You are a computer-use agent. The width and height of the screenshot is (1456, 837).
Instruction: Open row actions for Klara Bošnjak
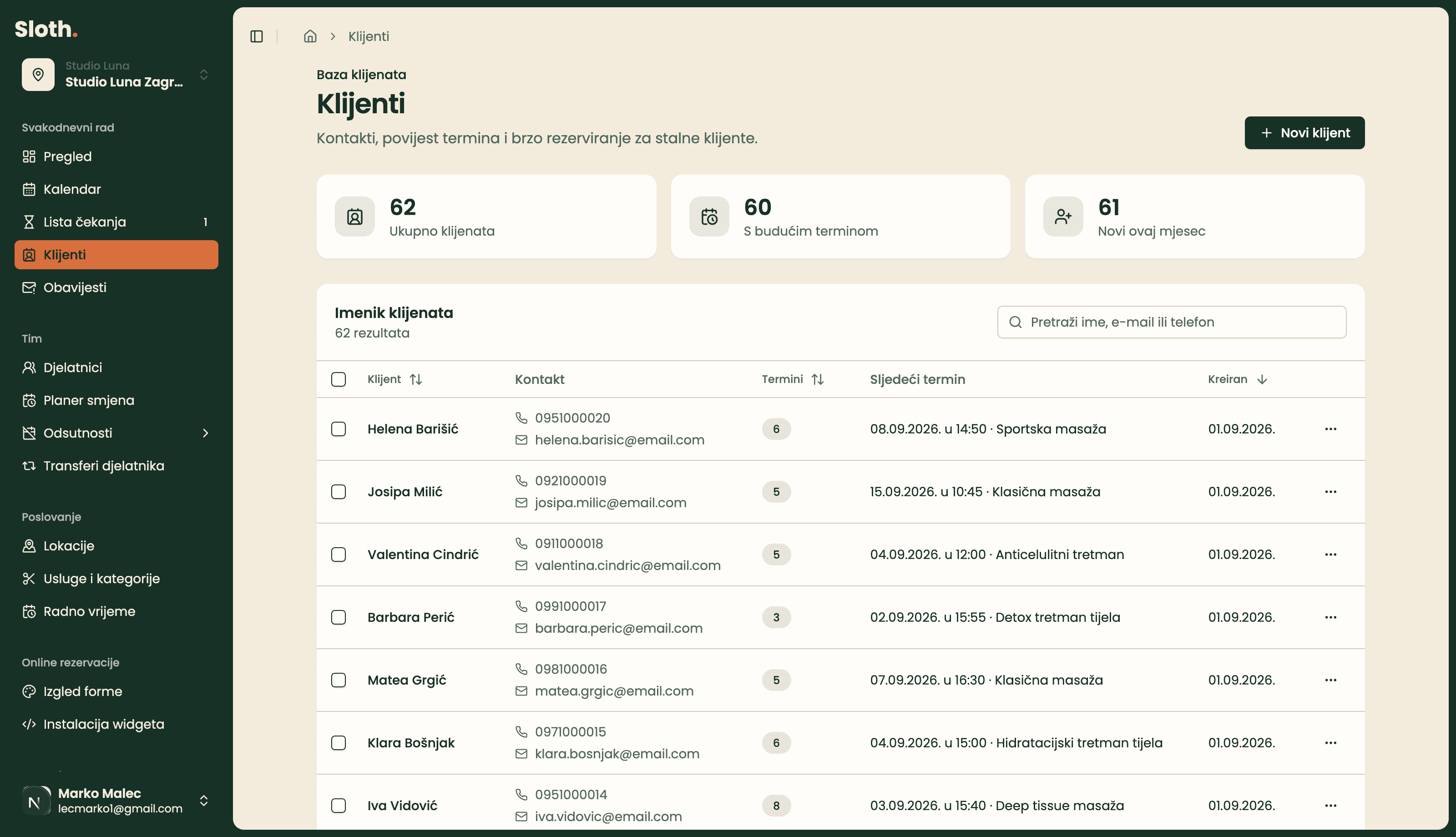coord(1330,743)
